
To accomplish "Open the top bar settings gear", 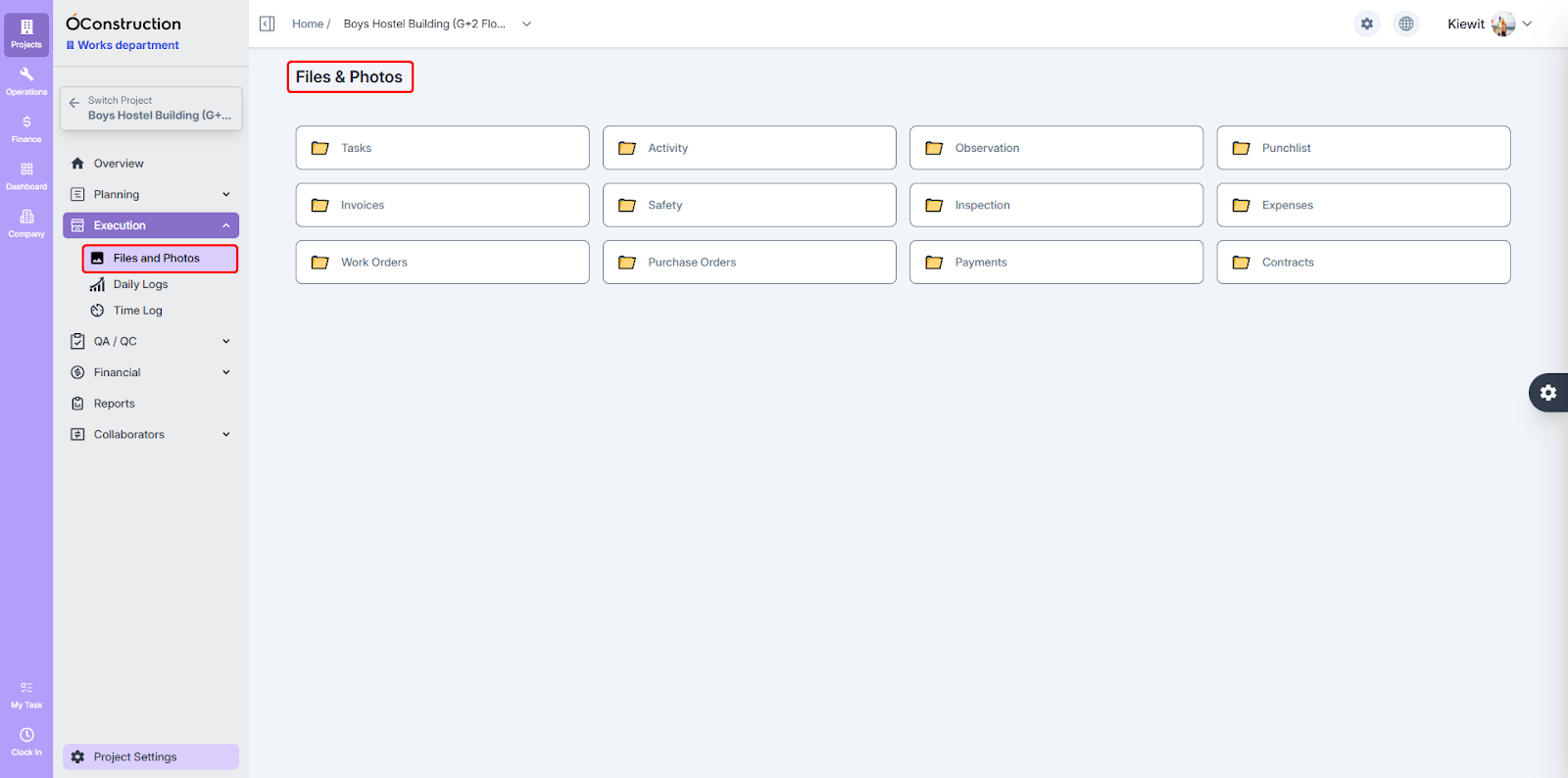I will [1367, 24].
